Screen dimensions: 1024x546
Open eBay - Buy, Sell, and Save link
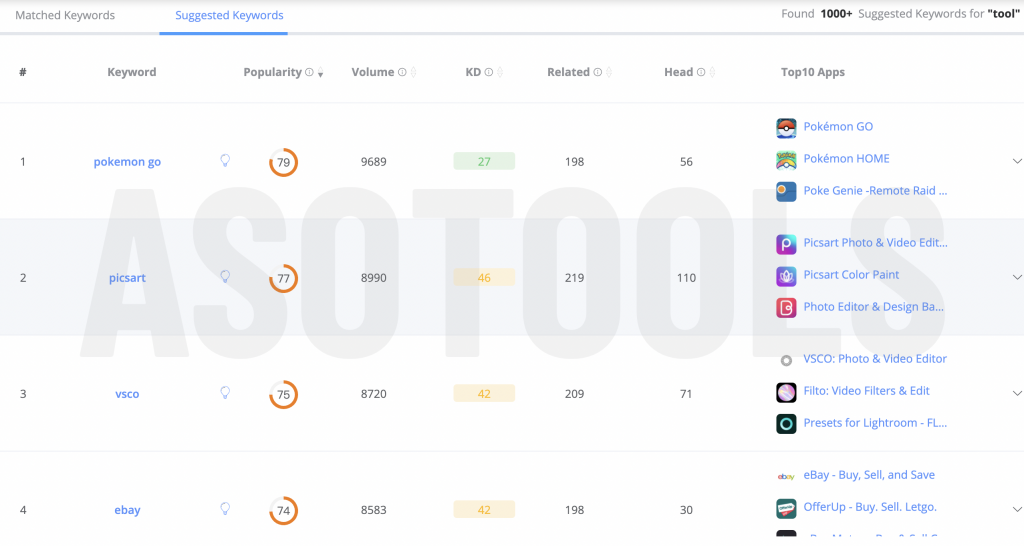pyautogui.click(x=869, y=475)
